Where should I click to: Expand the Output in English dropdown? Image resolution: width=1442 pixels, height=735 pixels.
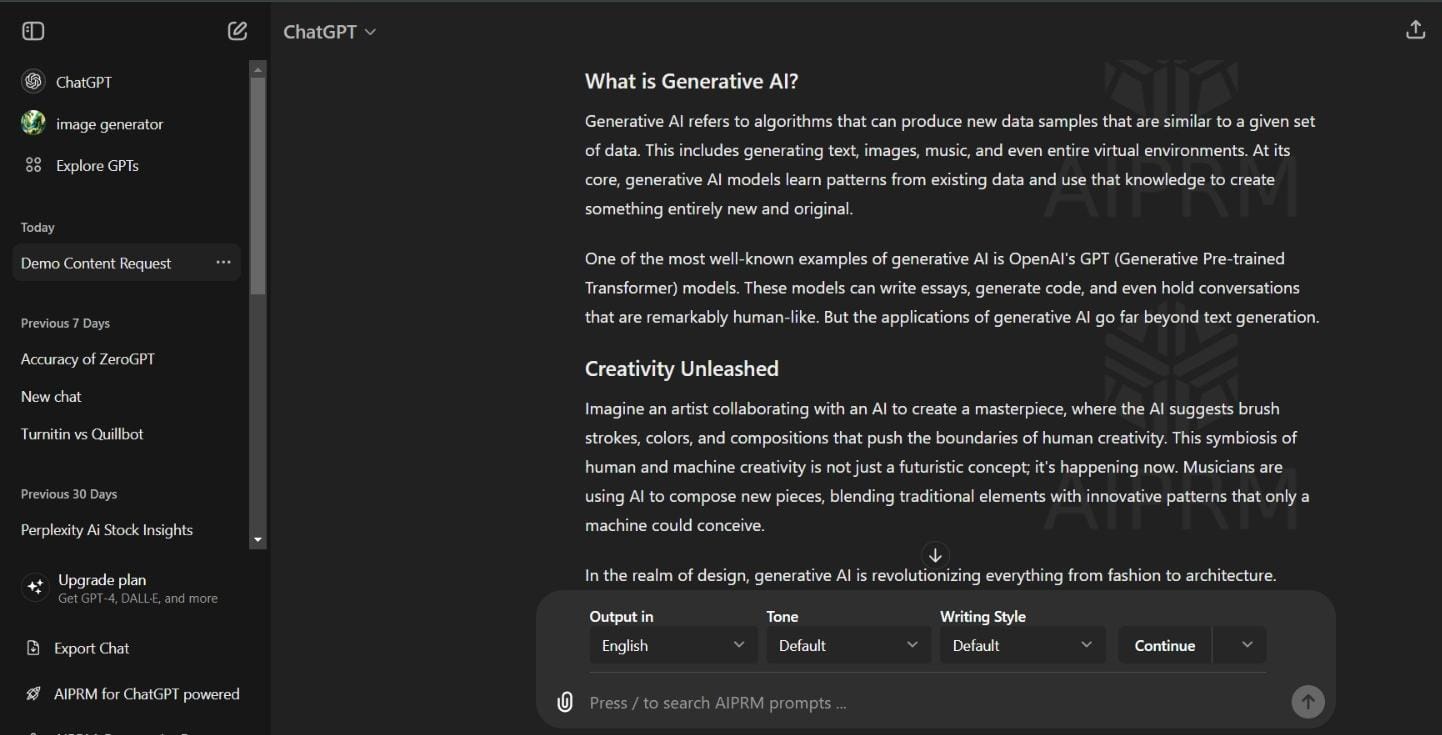coord(673,645)
